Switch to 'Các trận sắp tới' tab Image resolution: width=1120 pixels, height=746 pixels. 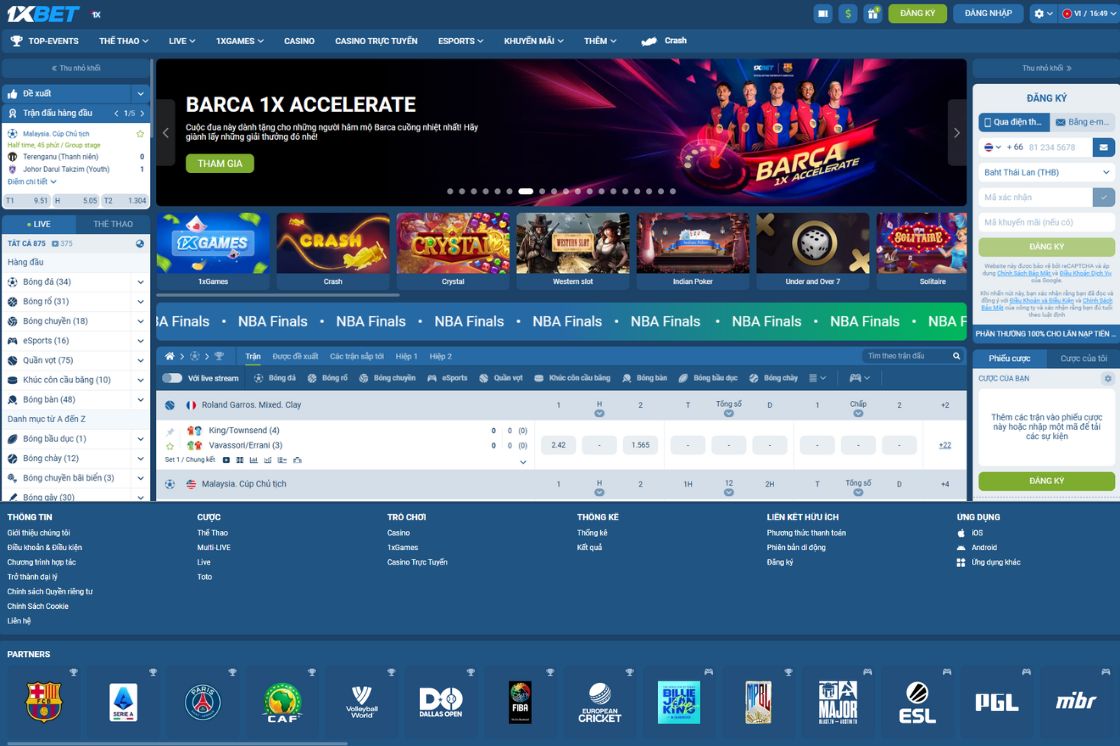click(x=356, y=356)
